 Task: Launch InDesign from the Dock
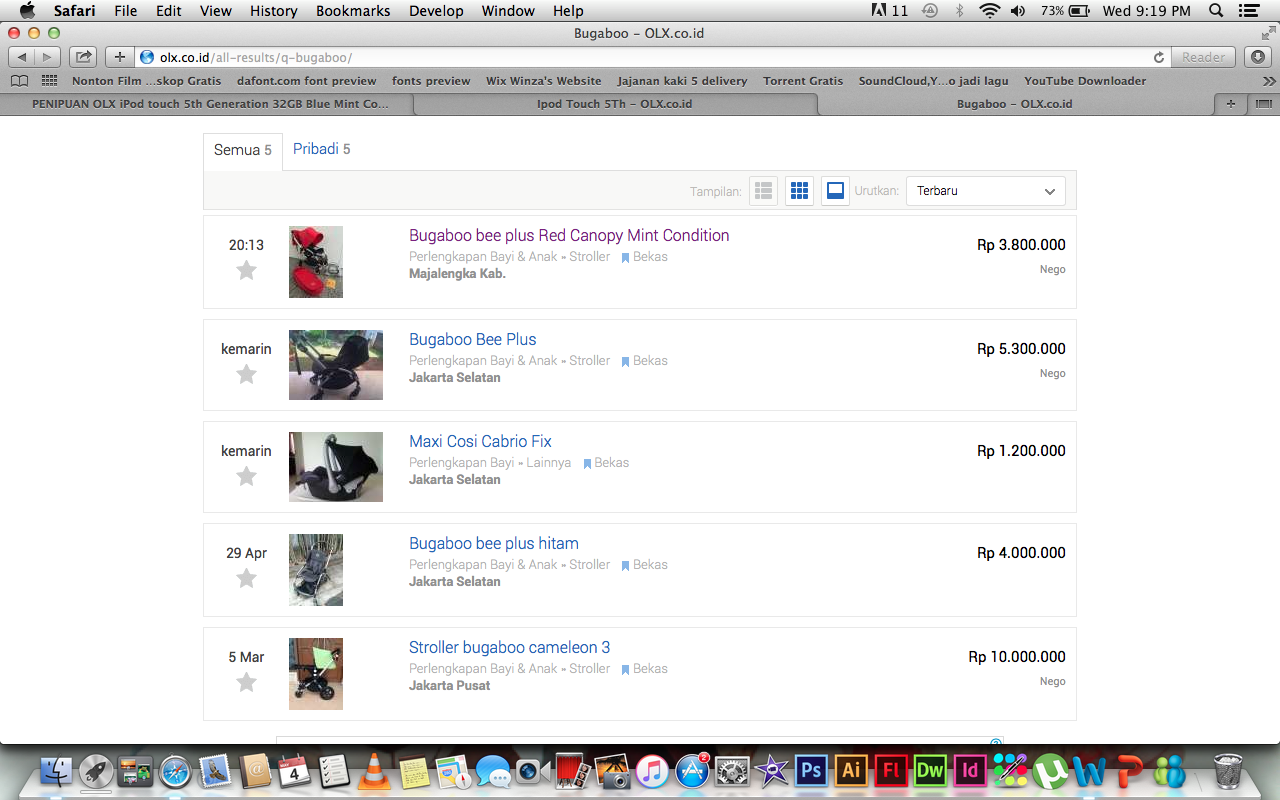(x=969, y=771)
